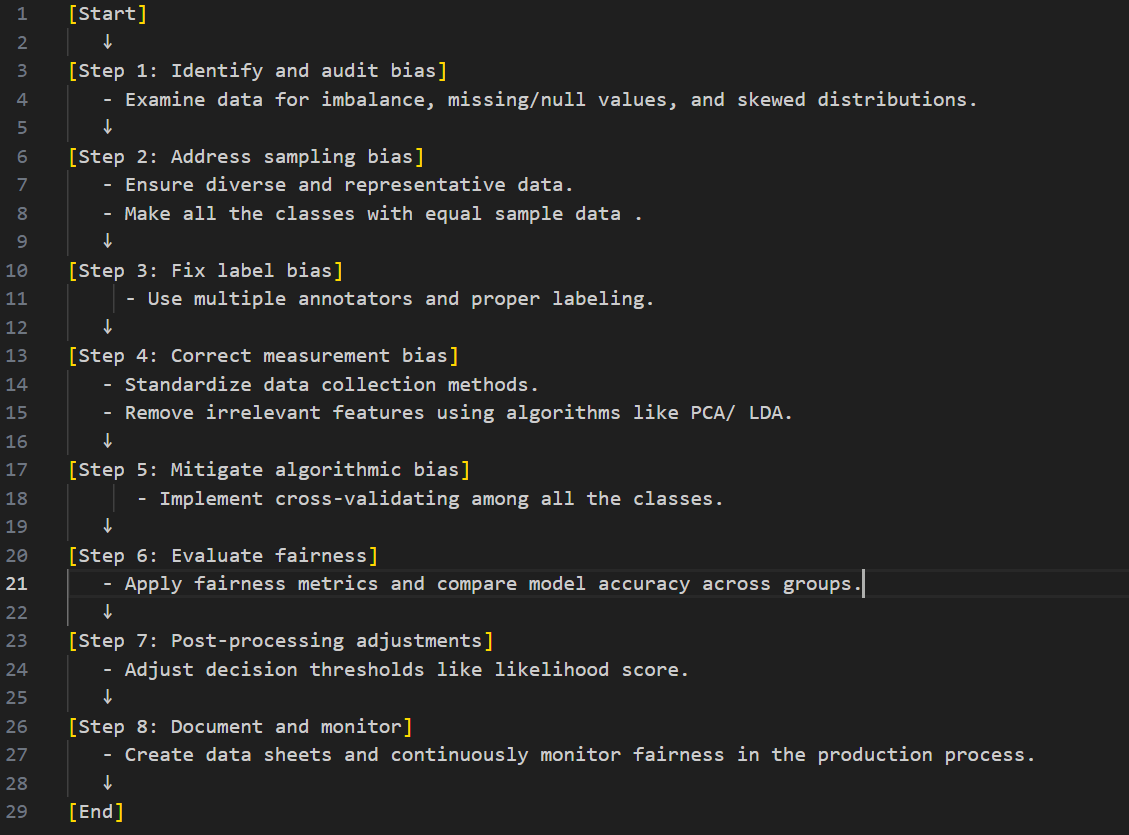Place cursor on the [End] label
Screen dimensions: 1129x835
pyautogui.click(x=96, y=812)
